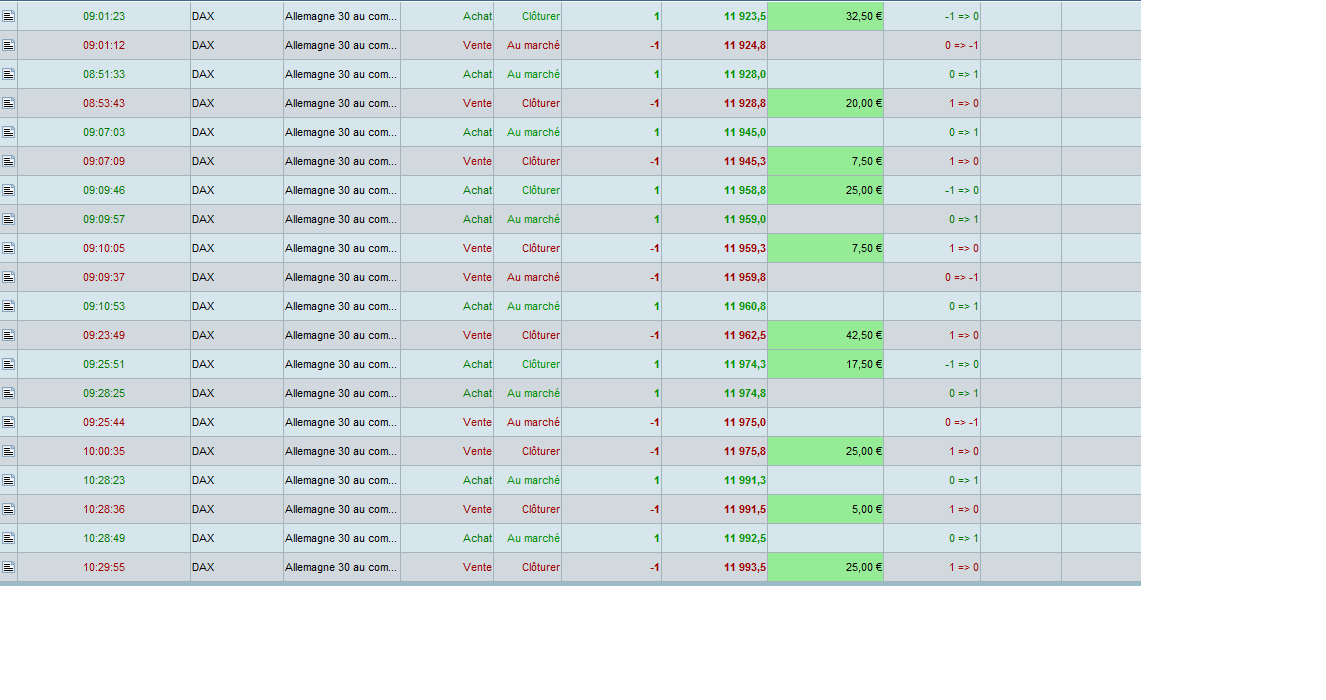
Task: Click the price 11 962,5
Action: [745, 335]
